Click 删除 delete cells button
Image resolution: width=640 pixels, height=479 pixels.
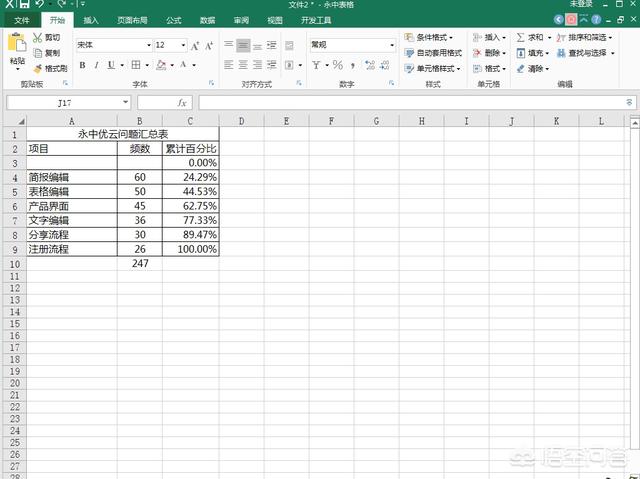coord(489,53)
